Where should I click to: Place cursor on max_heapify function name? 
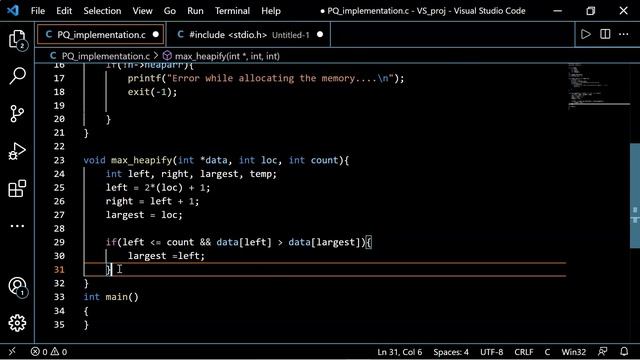coord(141,160)
